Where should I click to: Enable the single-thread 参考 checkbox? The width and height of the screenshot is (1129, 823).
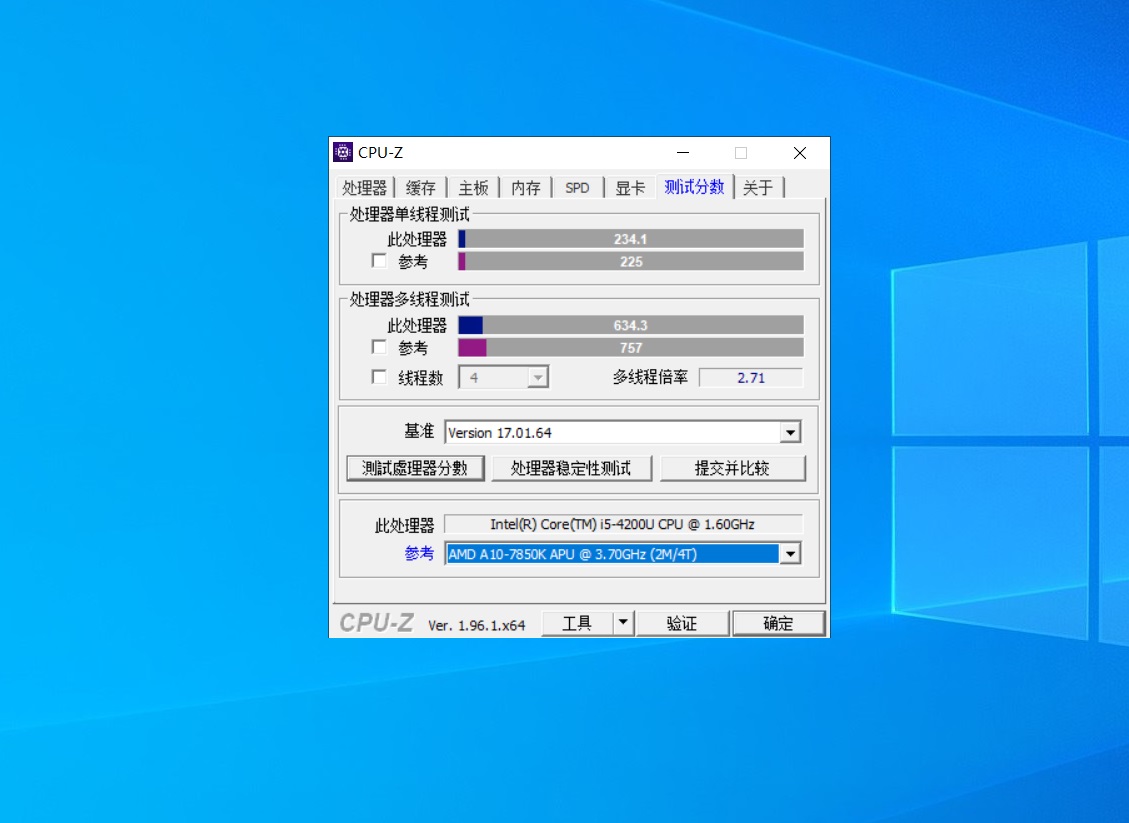coord(379,261)
